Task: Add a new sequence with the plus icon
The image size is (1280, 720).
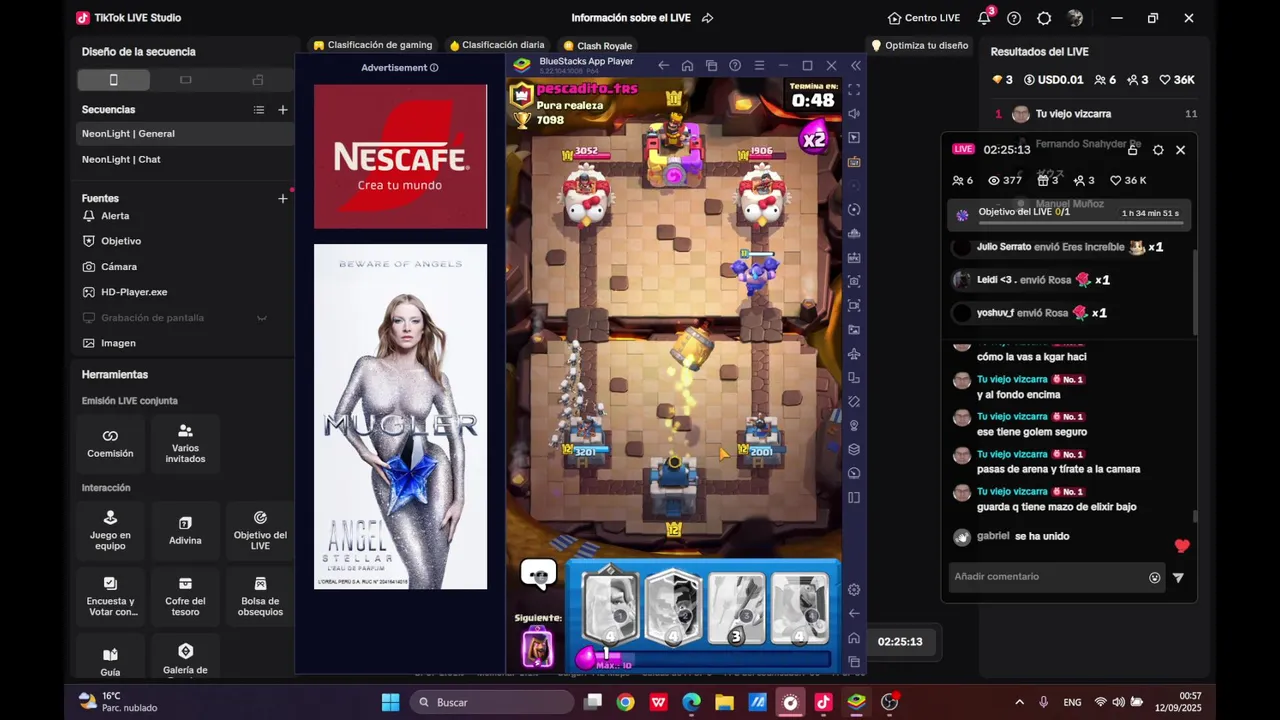Action: [283, 110]
